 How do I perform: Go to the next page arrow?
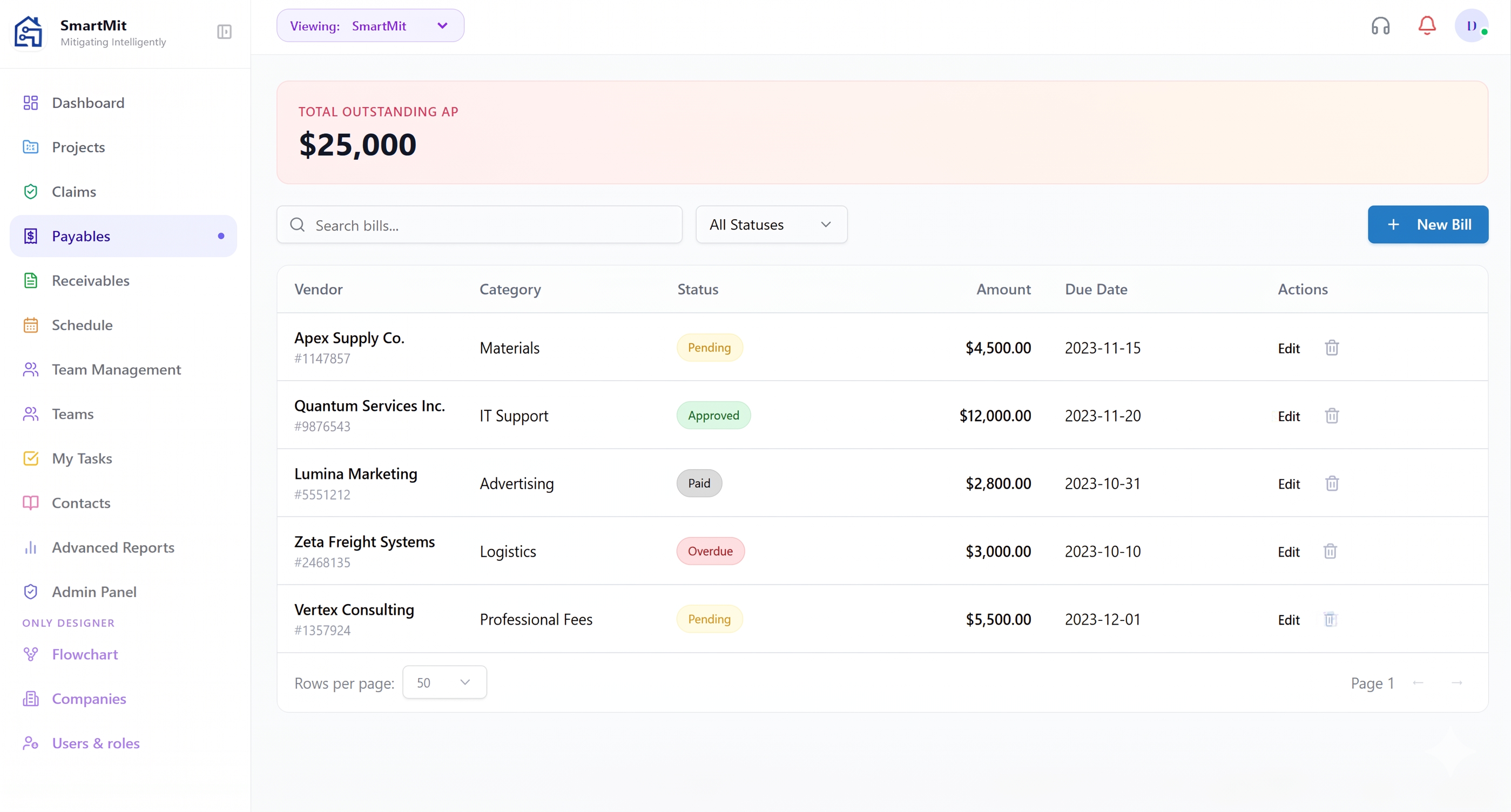[1456, 682]
